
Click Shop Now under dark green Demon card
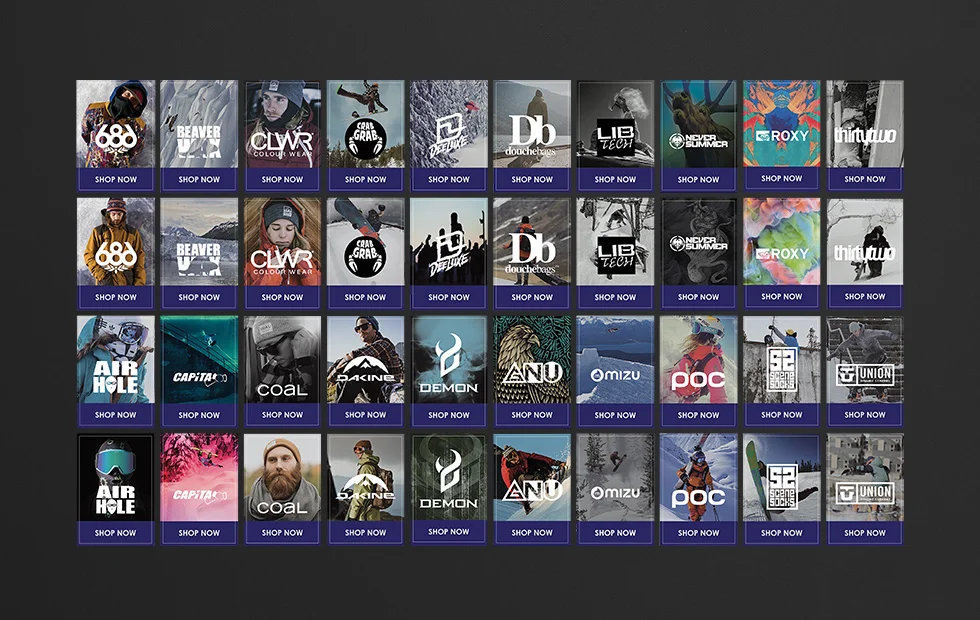pyautogui.click(x=449, y=532)
